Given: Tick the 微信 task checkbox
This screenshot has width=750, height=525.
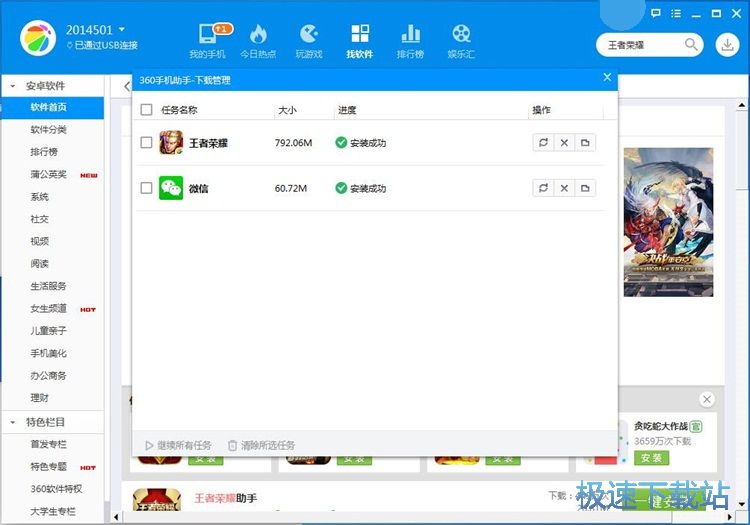Looking at the screenshot, I should tap(147, 188).
